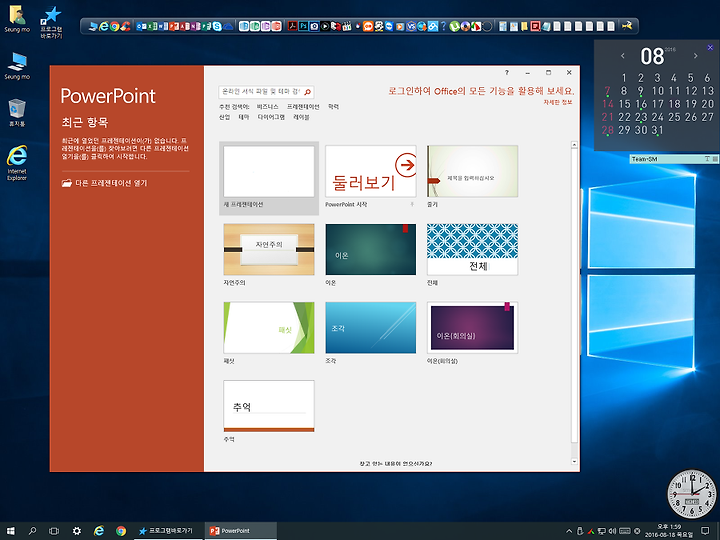Close the calendar widget
720x540 pixels.
[x=710, y=48]
